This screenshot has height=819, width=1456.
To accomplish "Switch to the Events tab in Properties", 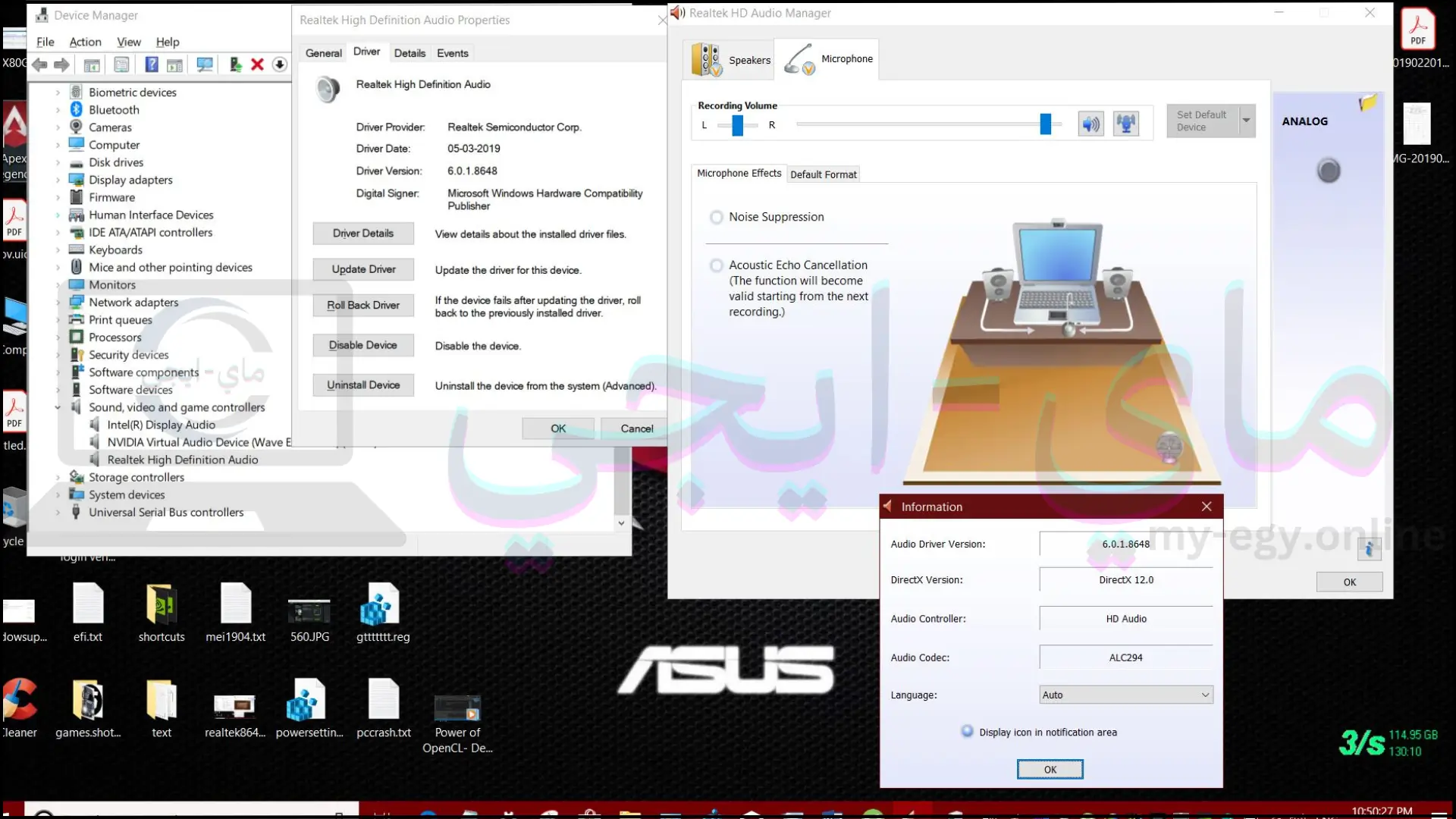I will [x=453, y=53].
